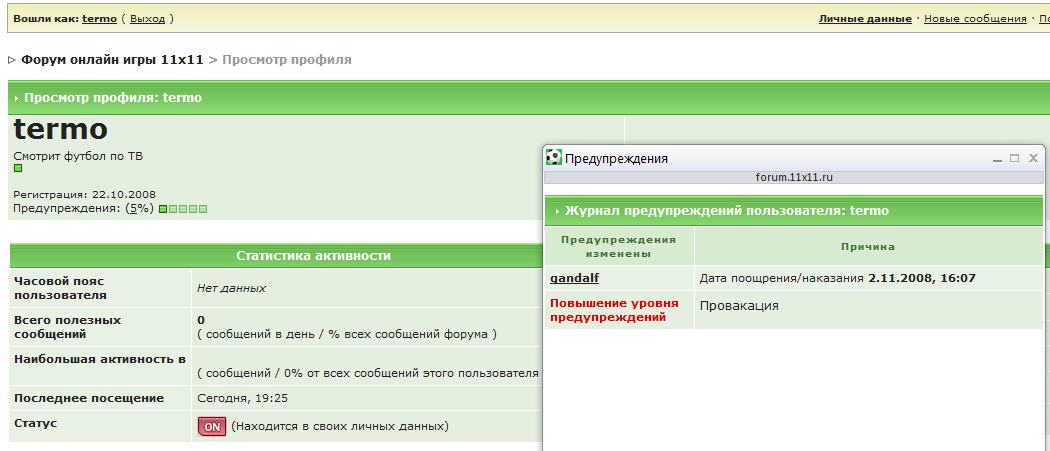Open gandalf's profile from warnings log
Viewport: 1050px width, 451px height.
(x=574, y=278)
